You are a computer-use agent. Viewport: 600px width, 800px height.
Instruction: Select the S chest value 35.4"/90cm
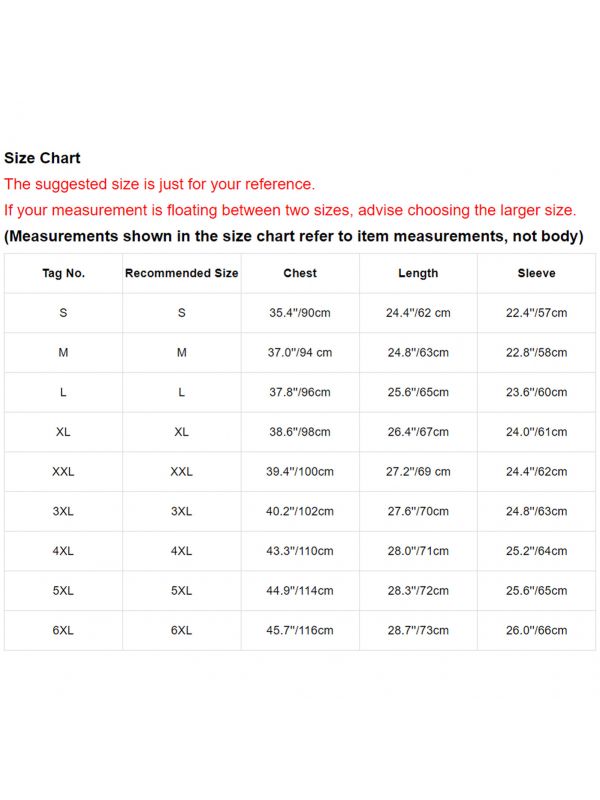pyautogui.click(x=300, y=313)
